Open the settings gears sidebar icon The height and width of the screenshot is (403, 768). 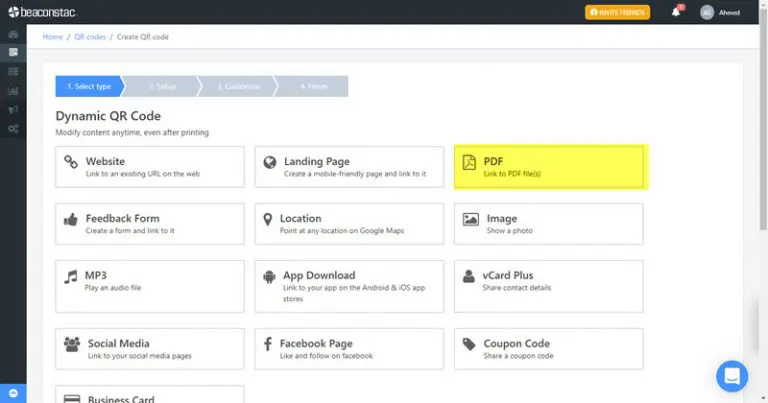coord(13,129)
